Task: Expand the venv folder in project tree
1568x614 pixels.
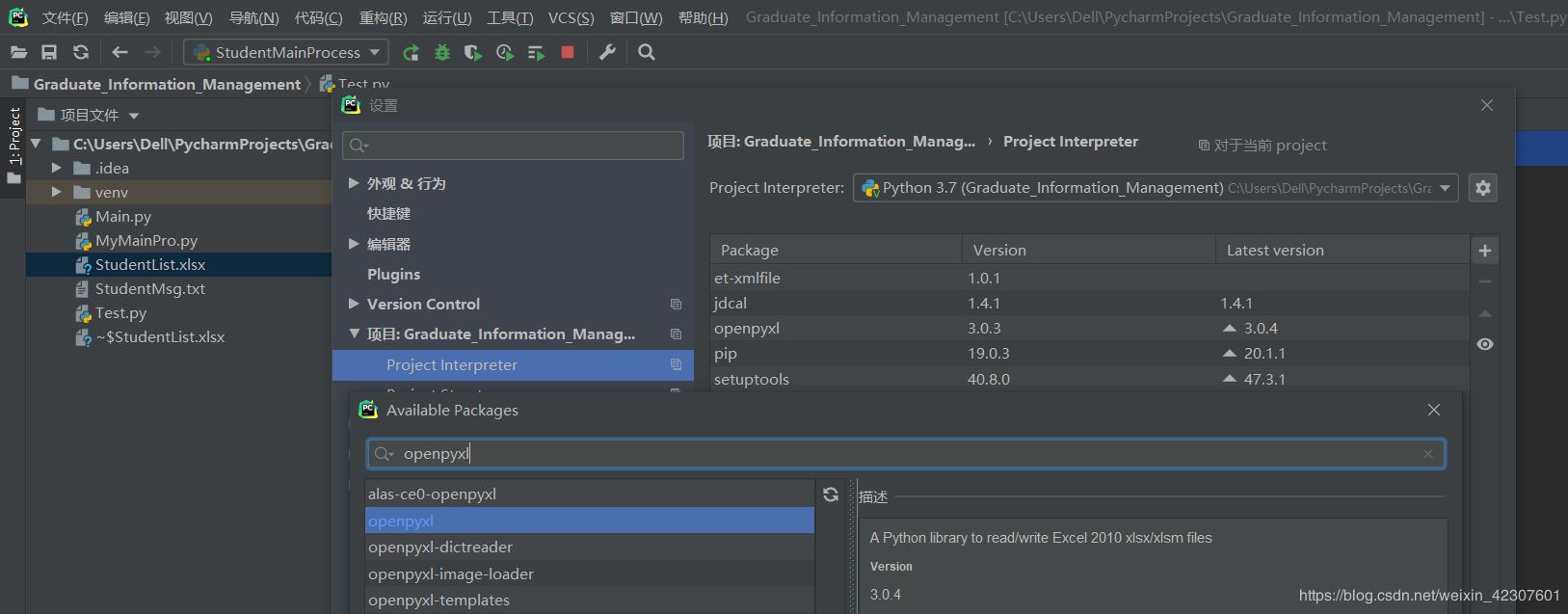Action: [58, 192]
